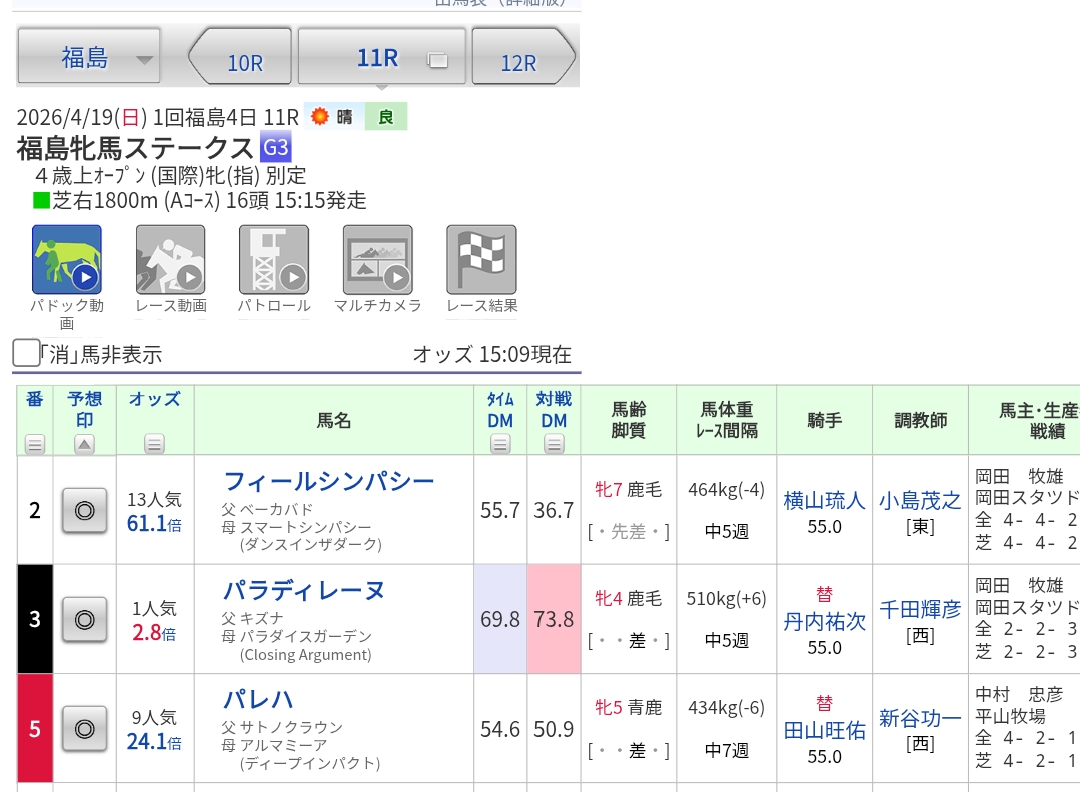Open jockey 横山琉人 profile link
Image resolution: width=1080 pixels, height=792 pixels.
pyautogui.click(x=824, y=501)
